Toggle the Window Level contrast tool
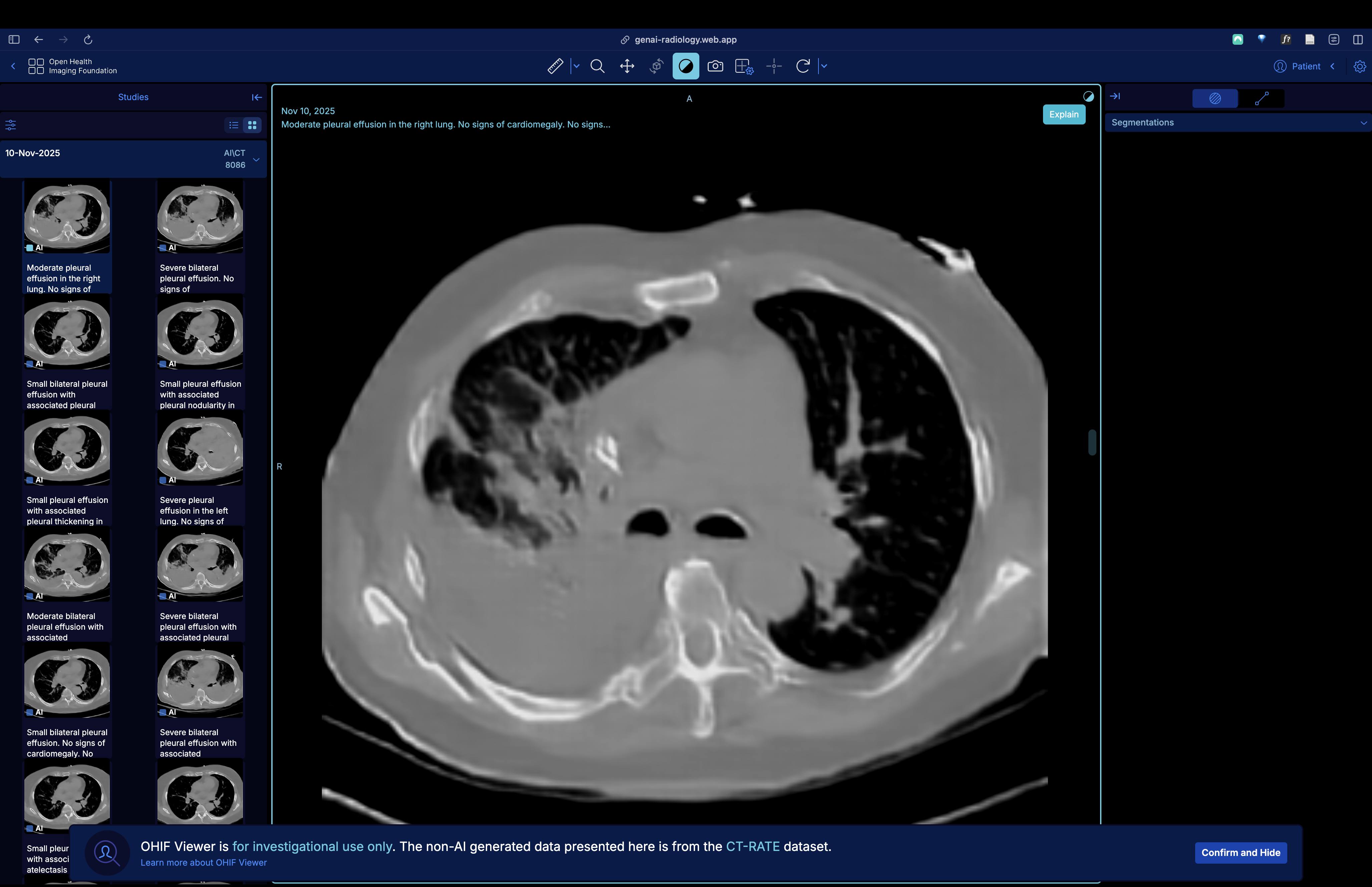1372x887 pixels. [686, 66]
